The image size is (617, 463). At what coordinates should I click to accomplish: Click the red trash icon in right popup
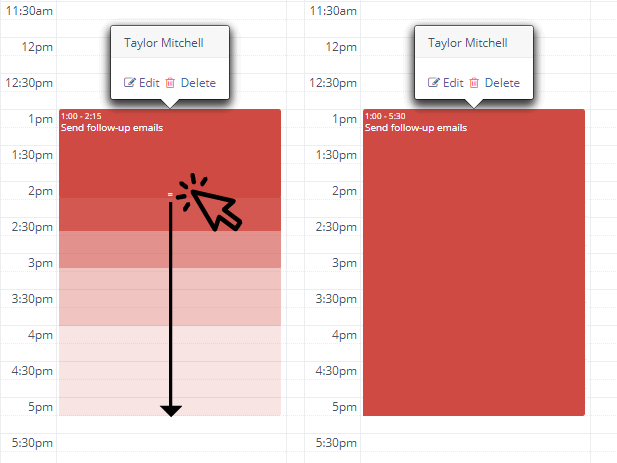474,83
